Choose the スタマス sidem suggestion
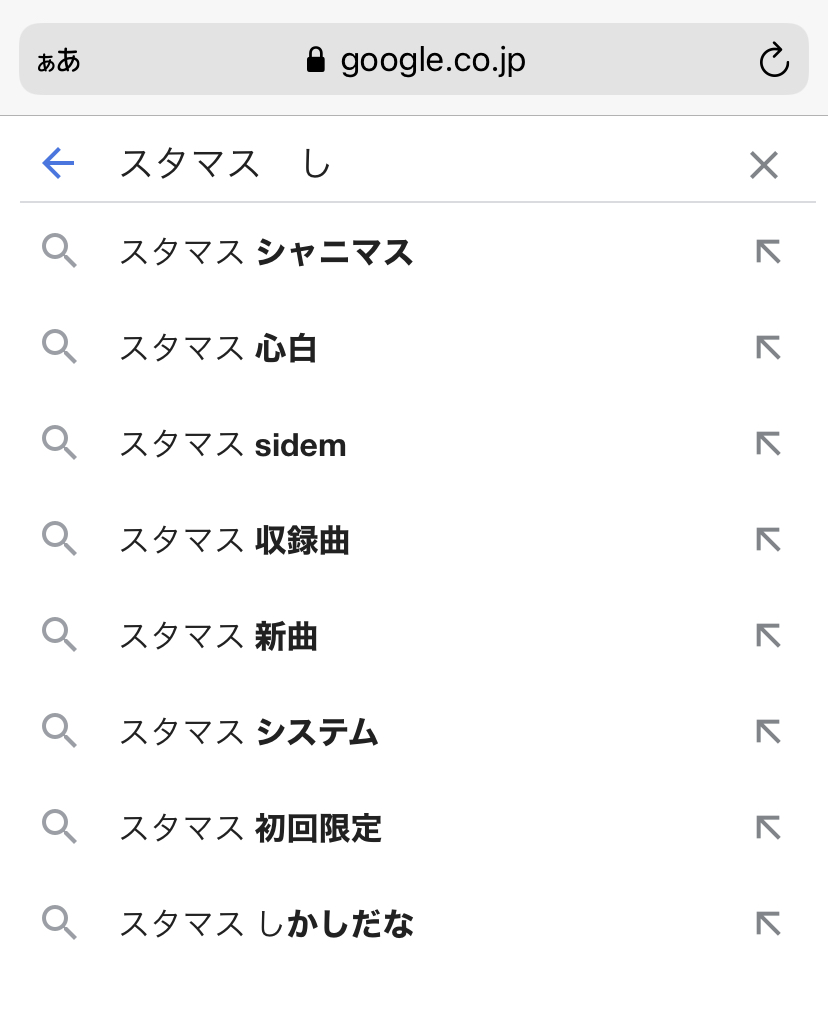Viewport: 828px width, 1021px height. pos(233,445)
